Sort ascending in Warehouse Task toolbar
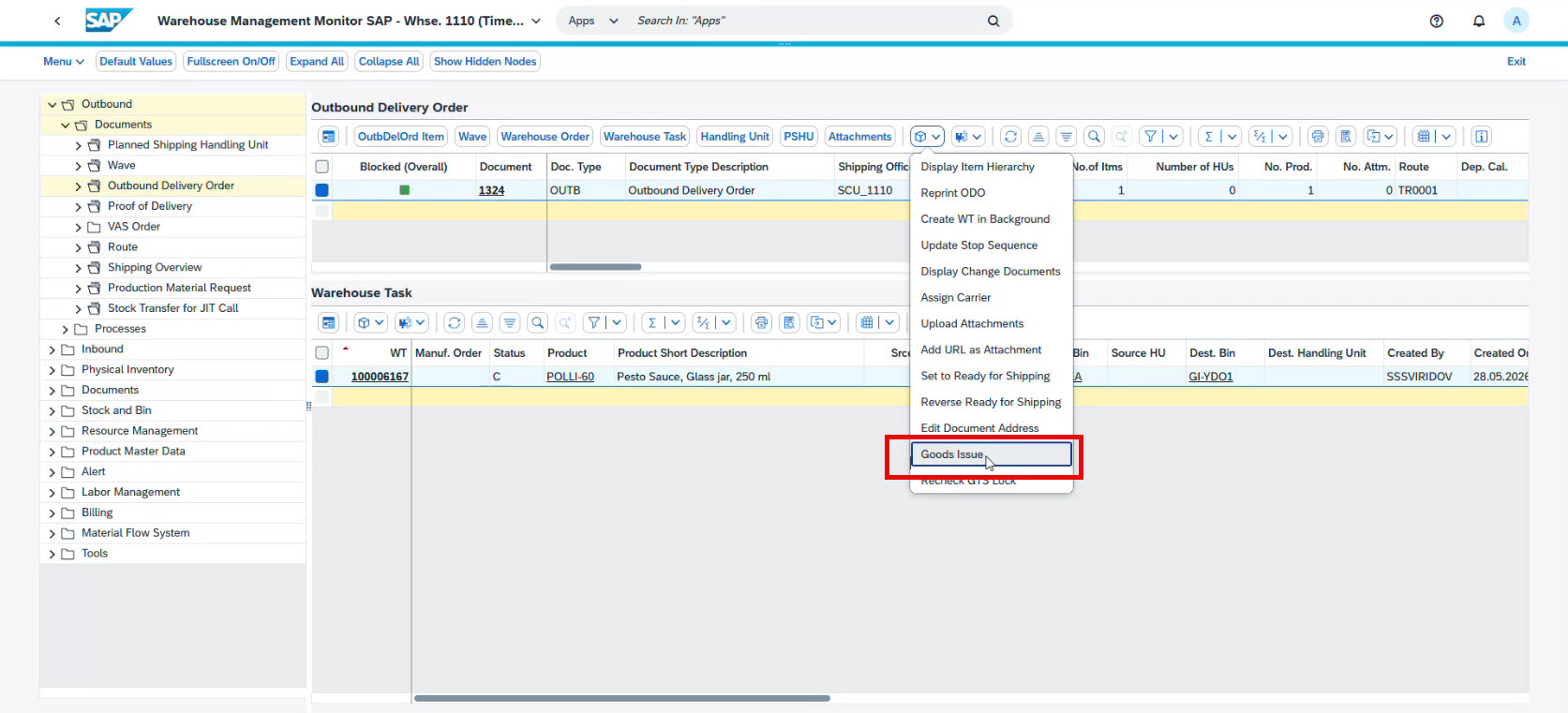Screen dimensions: 1568x713 coord(482,323)
